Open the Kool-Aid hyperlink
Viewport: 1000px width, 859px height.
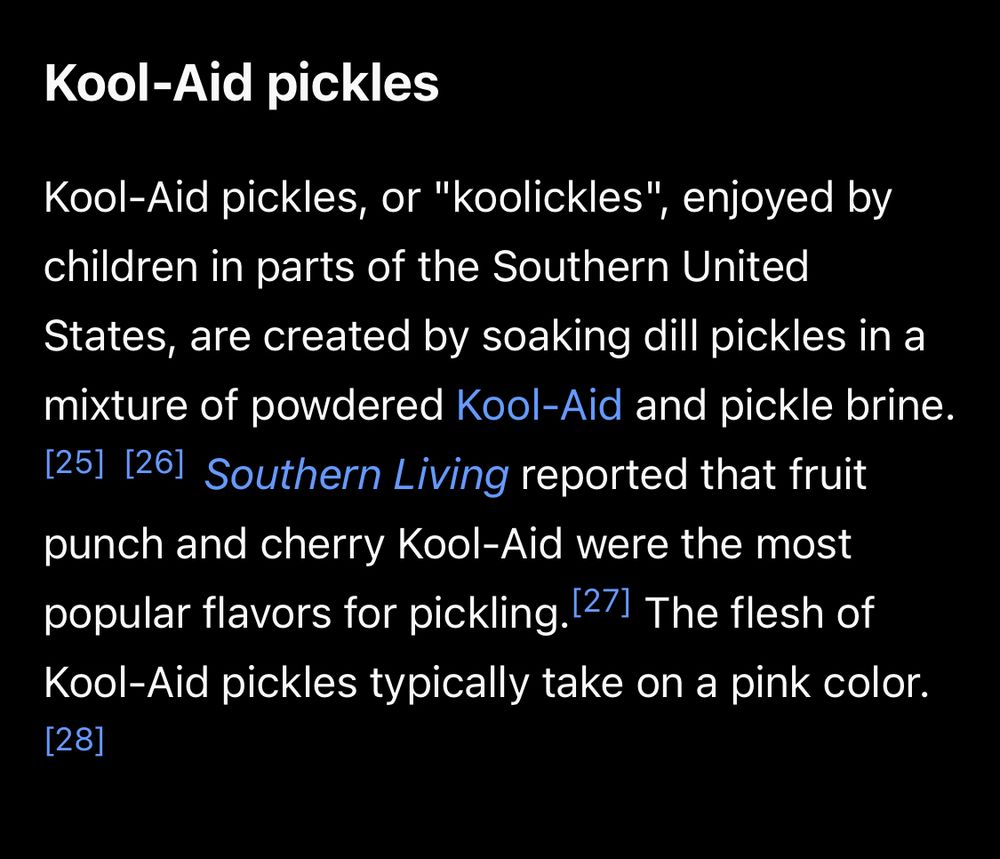tap(539, 405)
